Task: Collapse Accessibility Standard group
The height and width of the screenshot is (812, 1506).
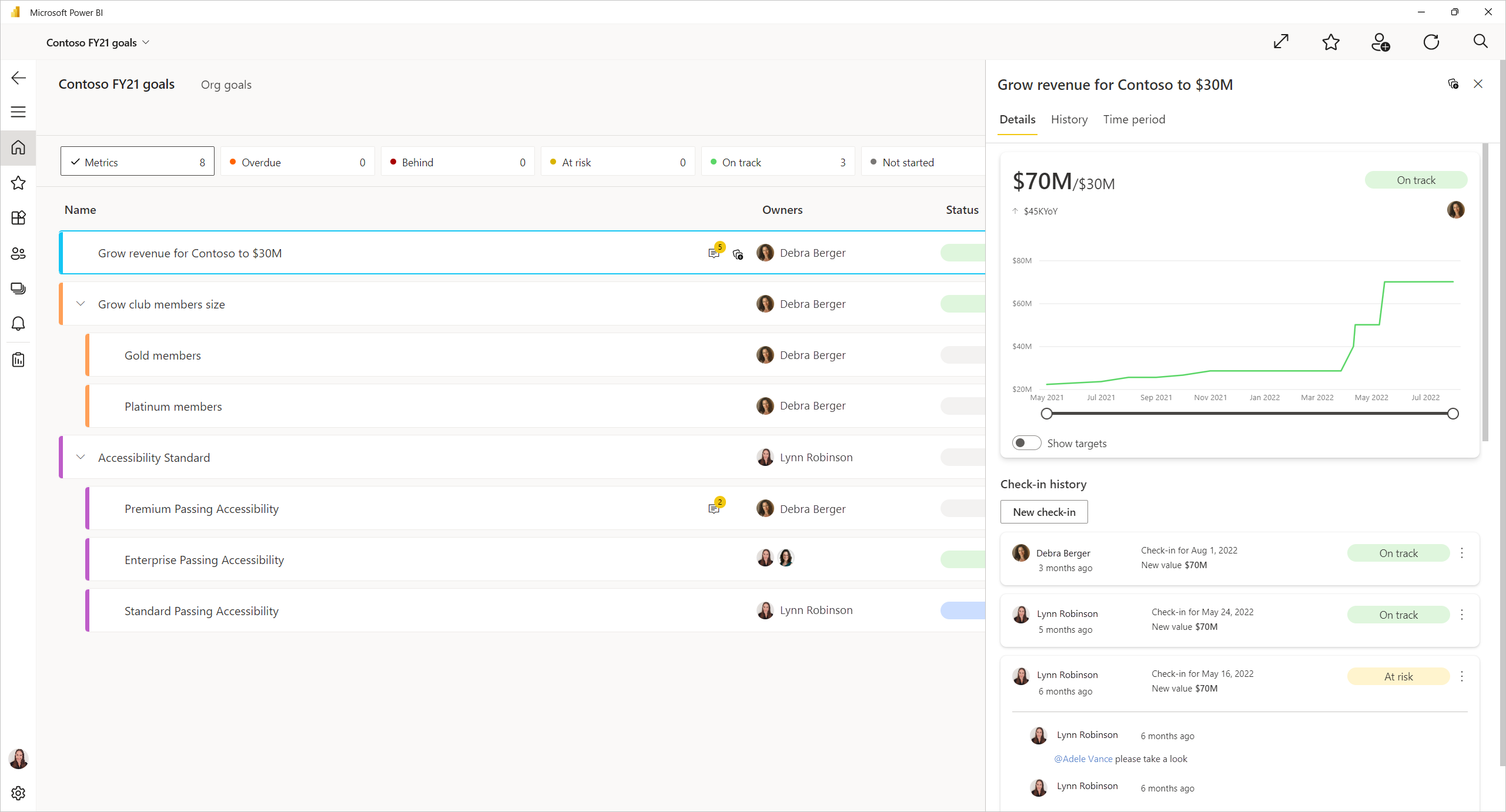Action: click(80, 457)
